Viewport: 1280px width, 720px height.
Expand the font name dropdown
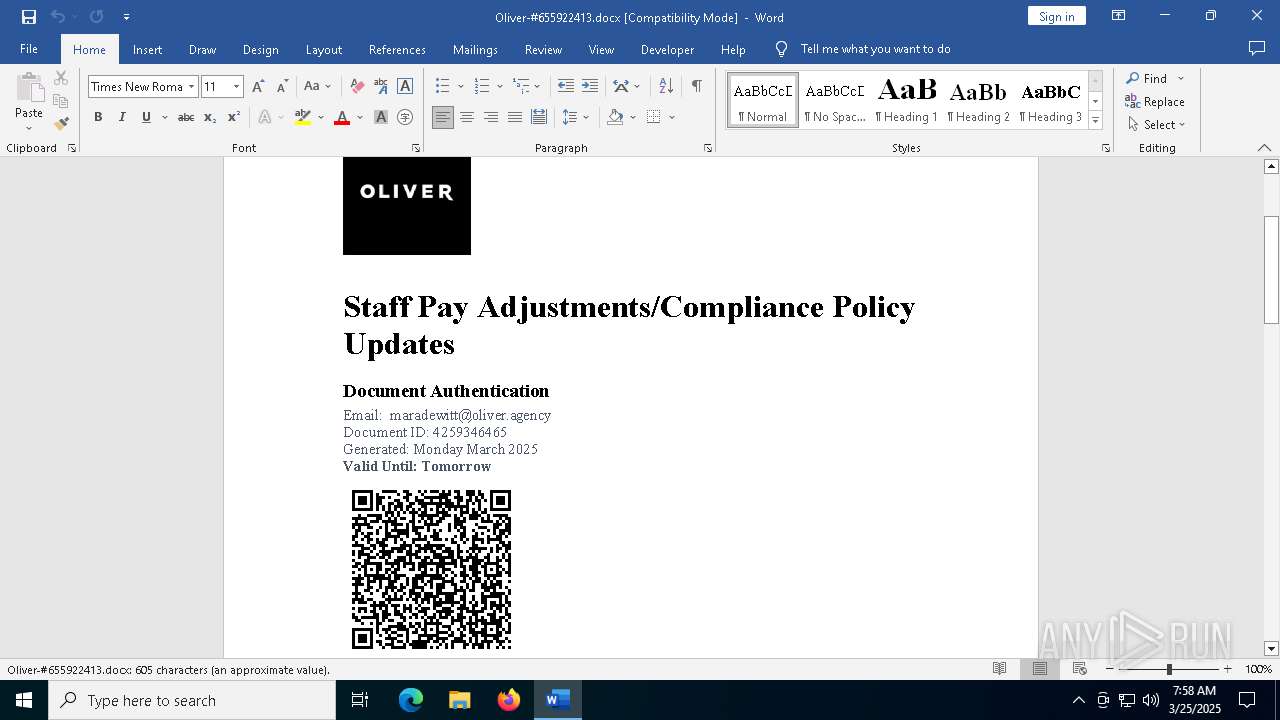click(191, 87)
